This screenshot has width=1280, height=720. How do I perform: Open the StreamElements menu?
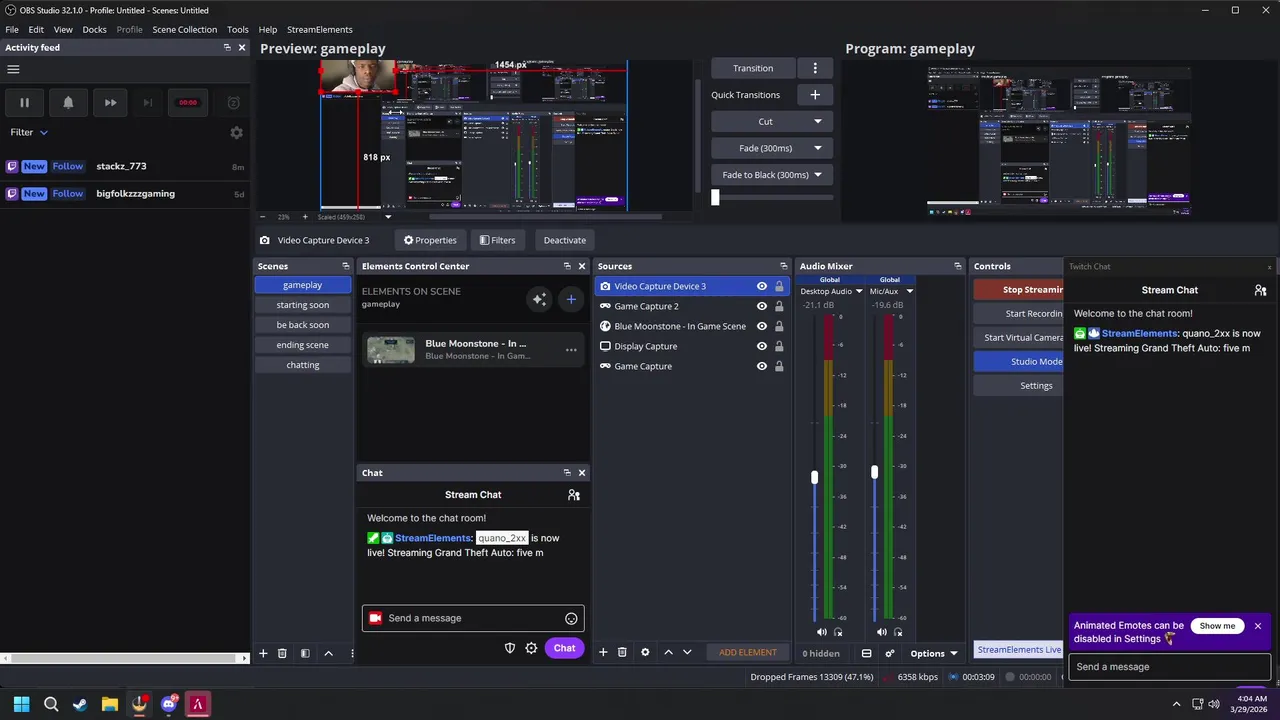tap(320, 30)
